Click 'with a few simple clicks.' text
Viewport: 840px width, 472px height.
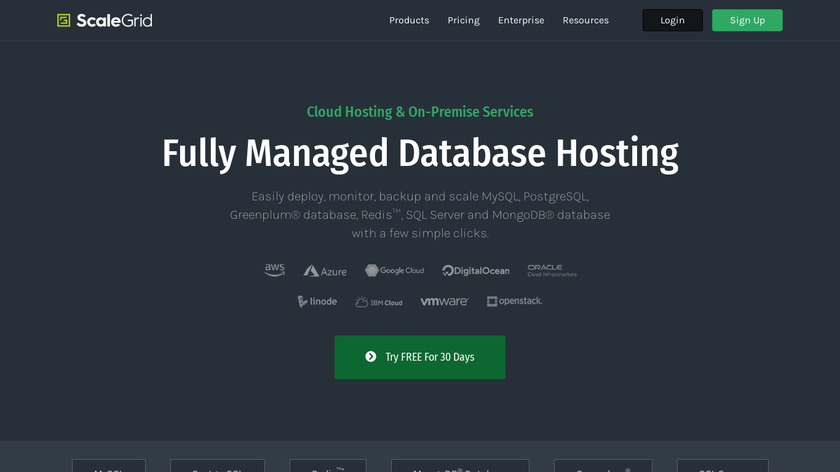[x=420, y=234]
